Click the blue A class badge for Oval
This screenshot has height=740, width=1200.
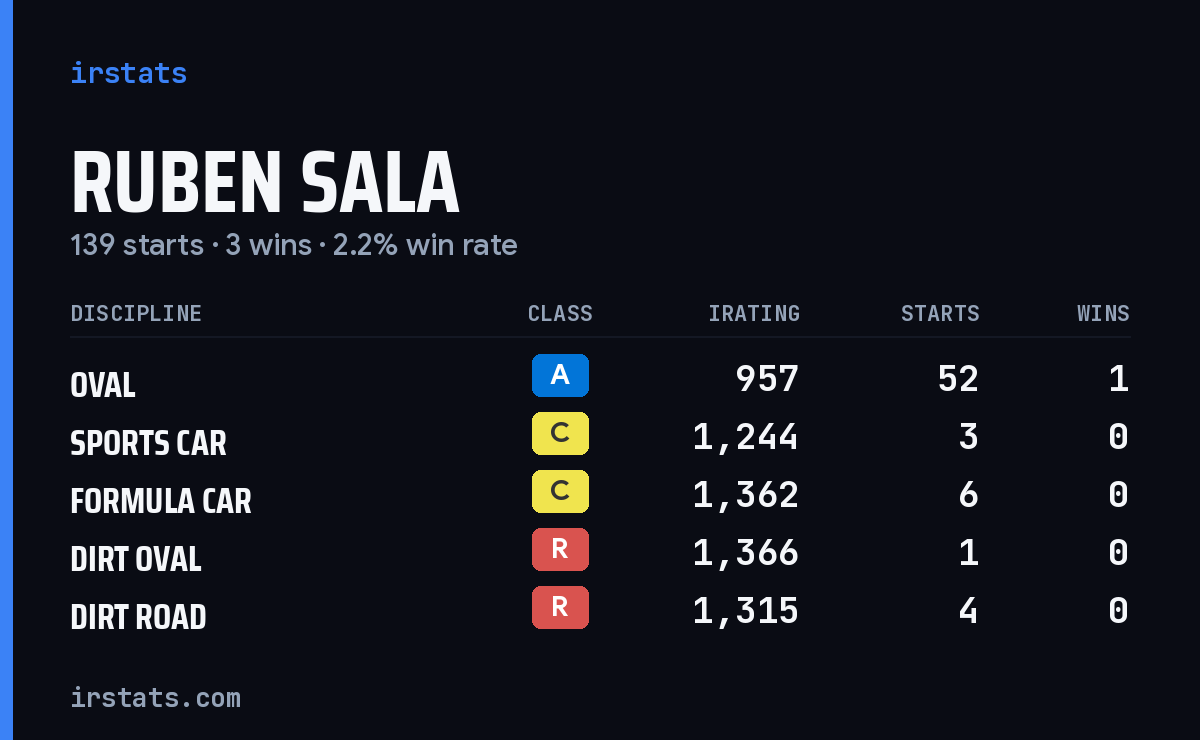[x=560, y=375]
